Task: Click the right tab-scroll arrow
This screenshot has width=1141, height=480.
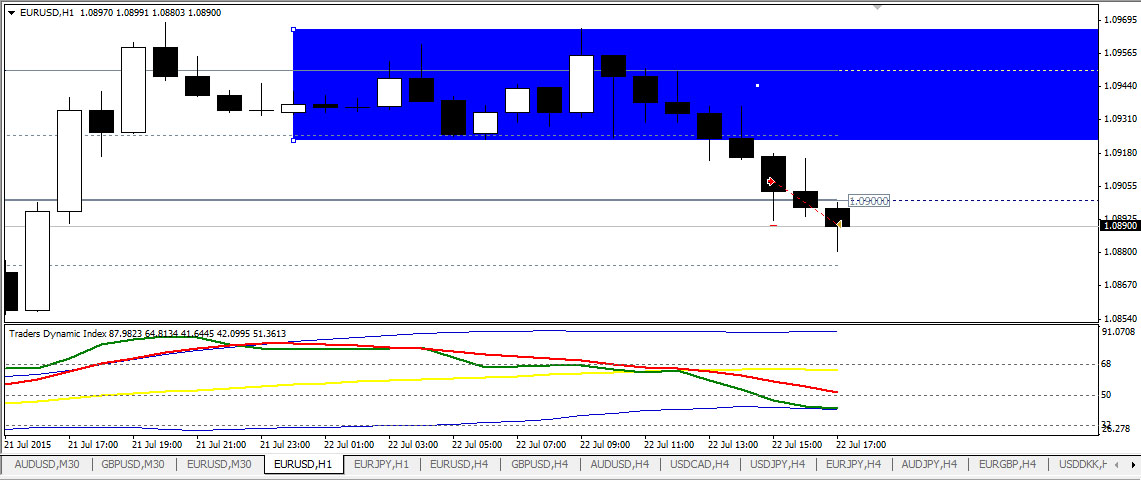Action: (x=1132, y=464)
